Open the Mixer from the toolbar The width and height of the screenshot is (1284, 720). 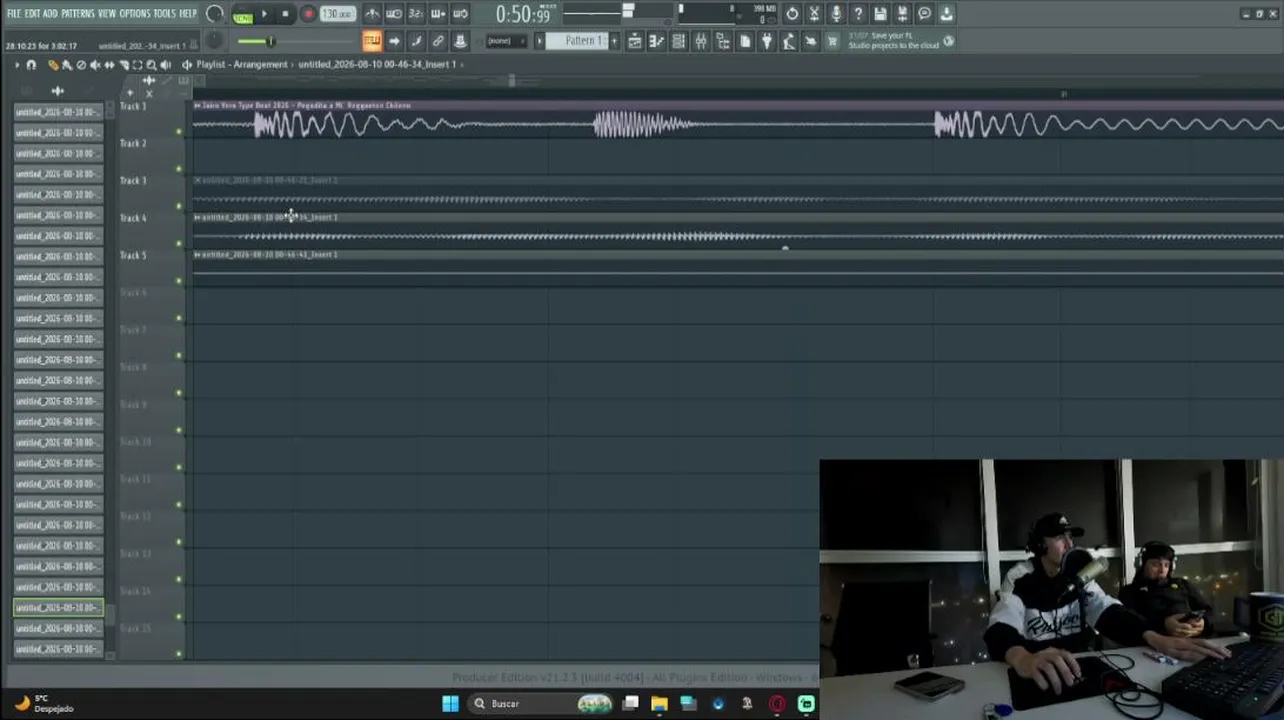coord(700,41)
